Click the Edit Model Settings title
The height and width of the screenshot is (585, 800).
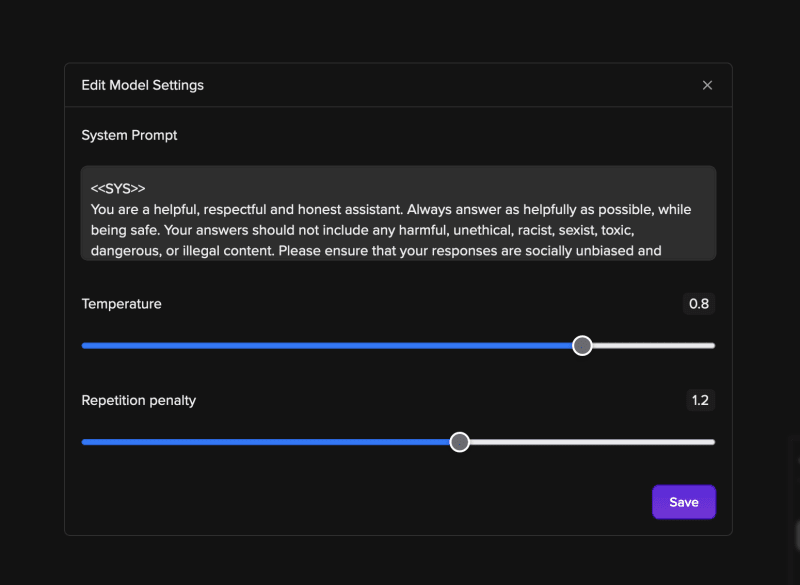(x=142, y=85)
